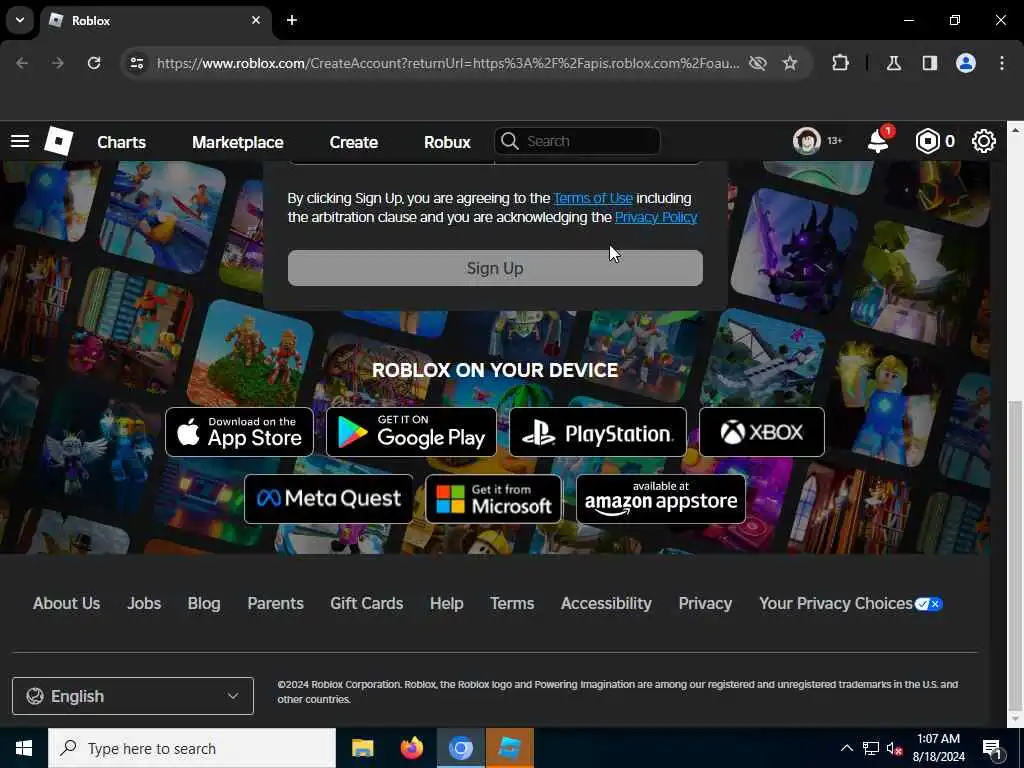Open the Meta Quest badge

328,499
